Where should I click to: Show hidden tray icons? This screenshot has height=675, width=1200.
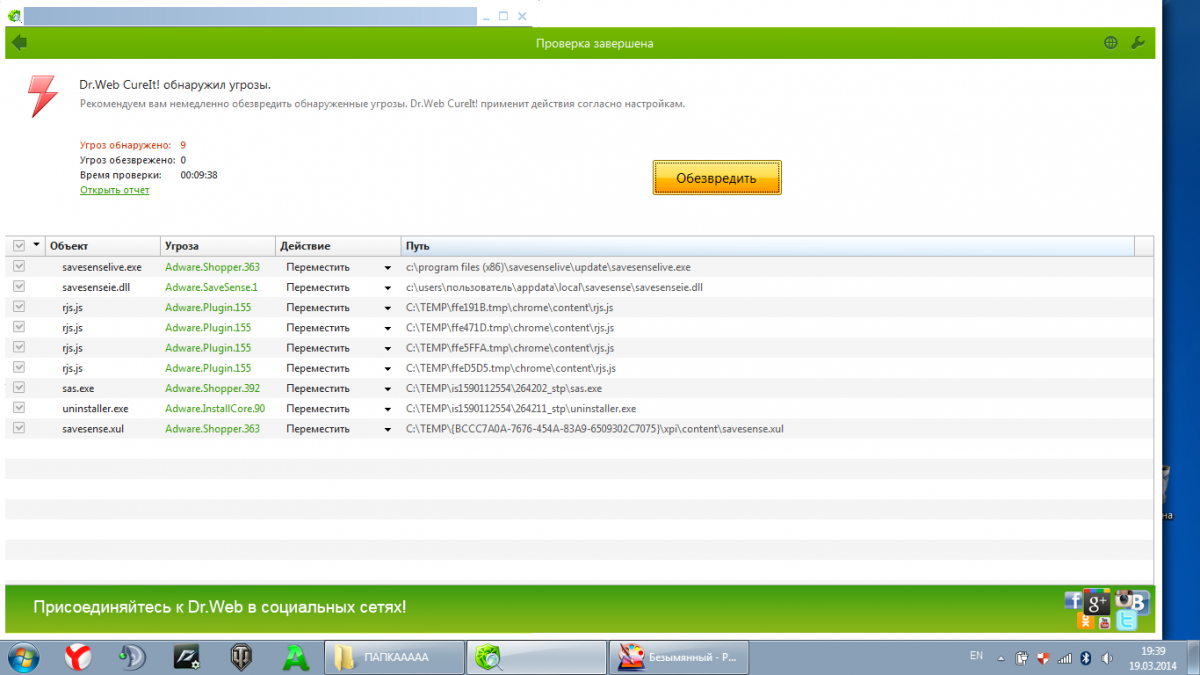pos(1001,658)
